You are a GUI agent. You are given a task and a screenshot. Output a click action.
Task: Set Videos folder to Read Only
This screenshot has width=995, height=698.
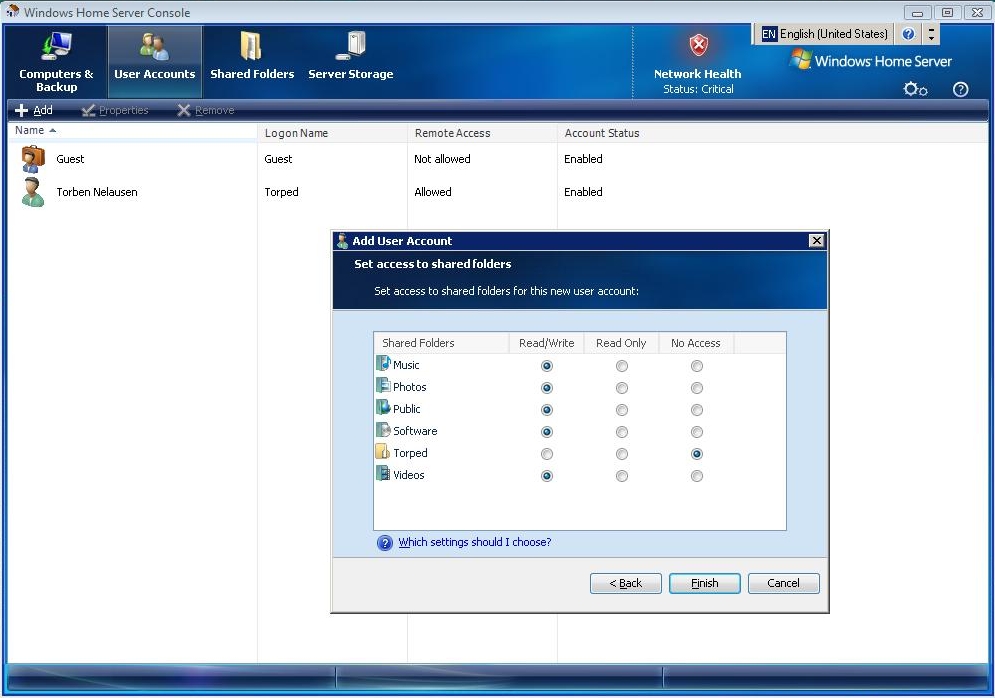click(622, 476)
